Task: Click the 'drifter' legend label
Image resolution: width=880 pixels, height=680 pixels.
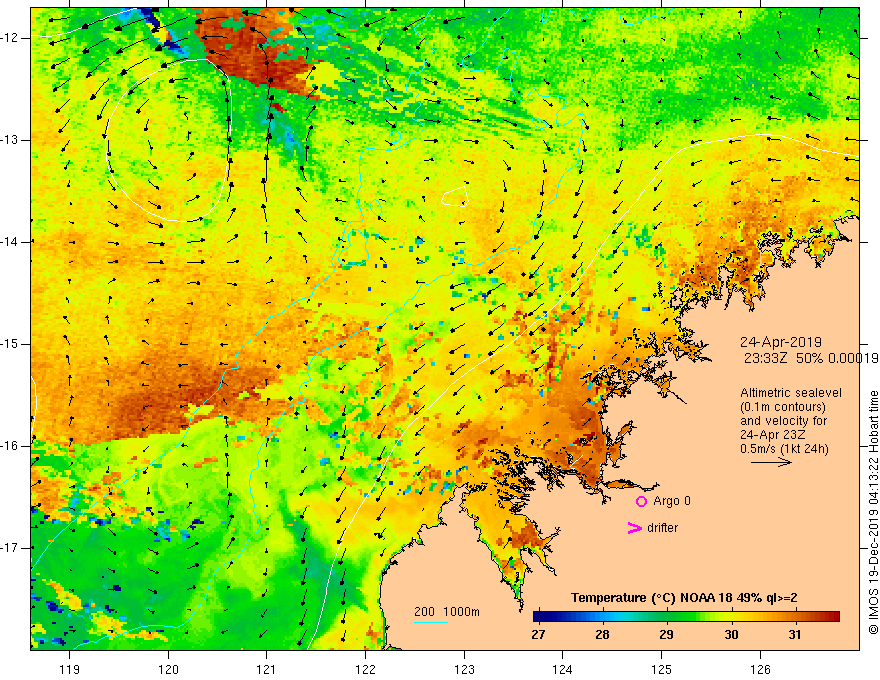Action: pyautogui.click(x=662, y=528)
